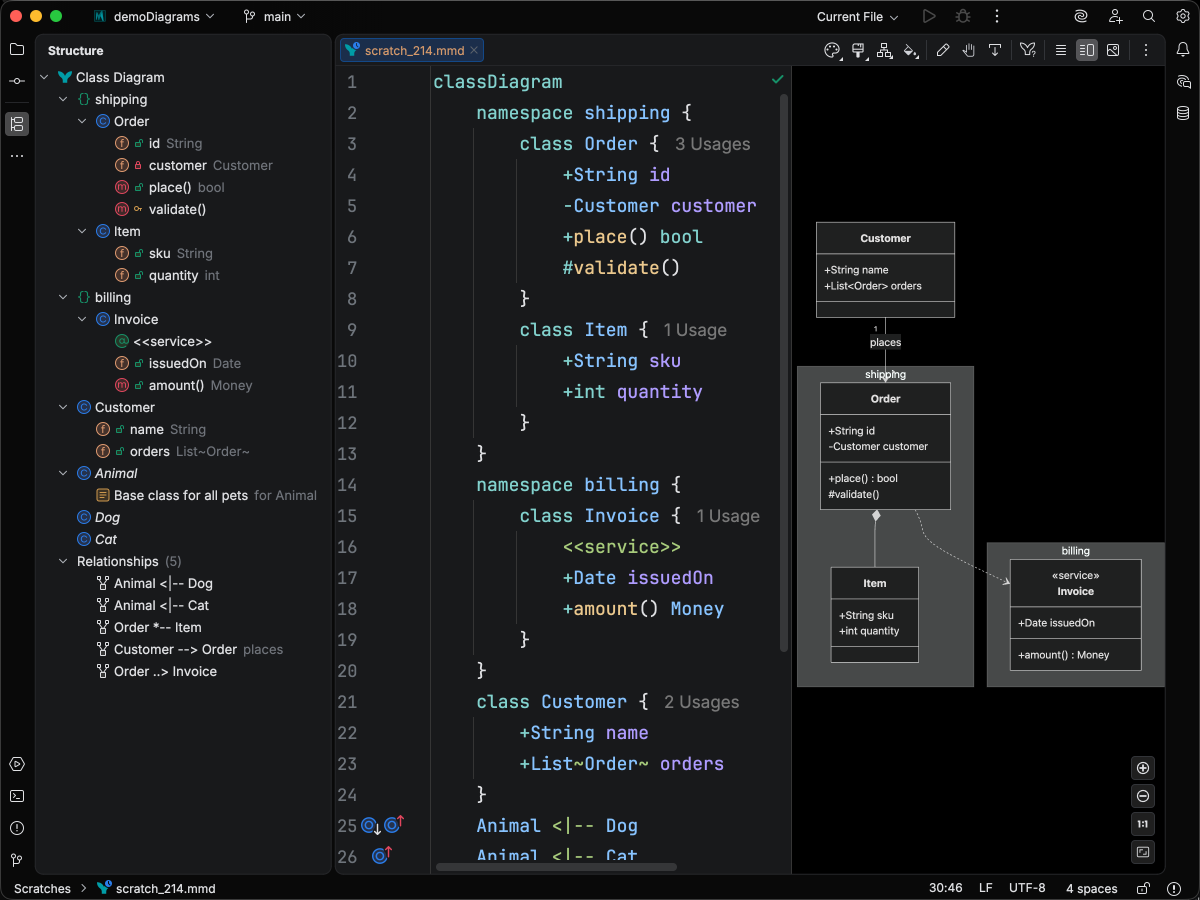Change LF line separator setting
The height and width of the screenshot is (900, 1200).
pyautogui.click(x=985, y=888)
